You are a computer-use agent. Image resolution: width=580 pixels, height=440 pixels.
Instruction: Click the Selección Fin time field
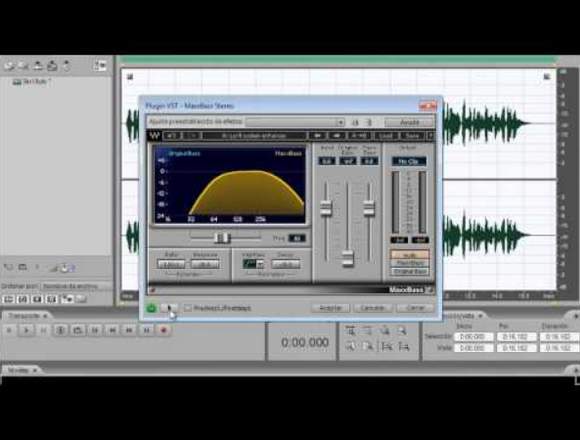click(x=516, y=337)
